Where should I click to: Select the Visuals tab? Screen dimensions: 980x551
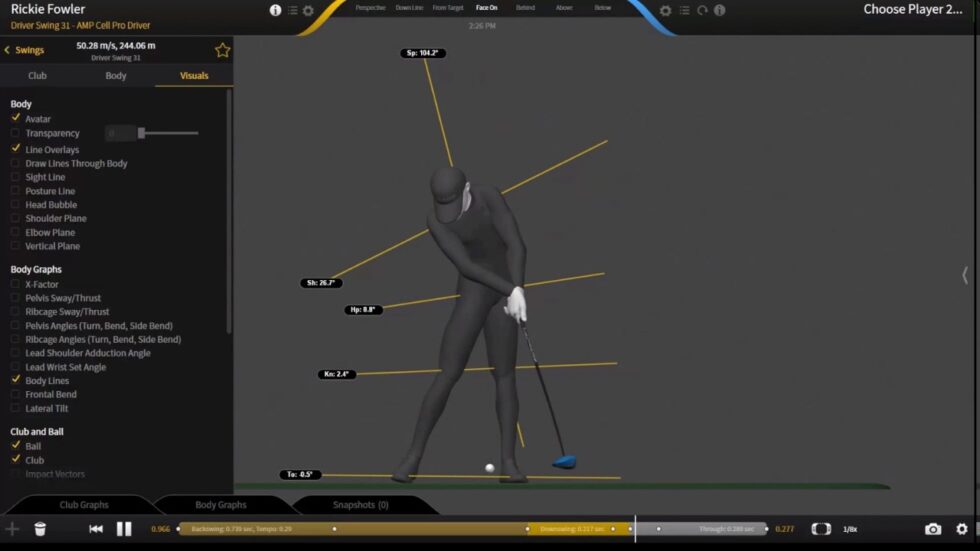(194, 76)
